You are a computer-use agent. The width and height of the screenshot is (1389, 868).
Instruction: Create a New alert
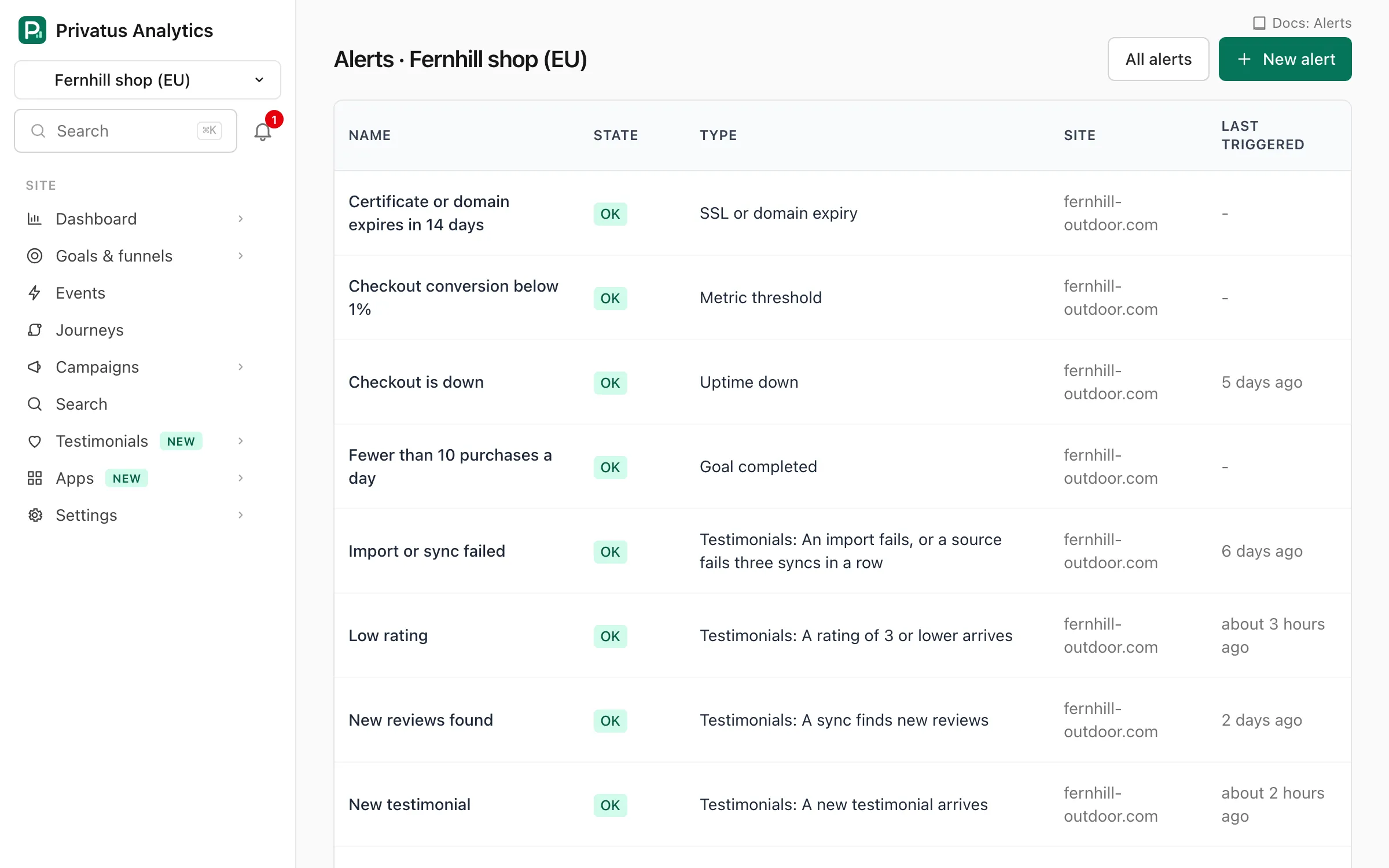coord(1285,59)
